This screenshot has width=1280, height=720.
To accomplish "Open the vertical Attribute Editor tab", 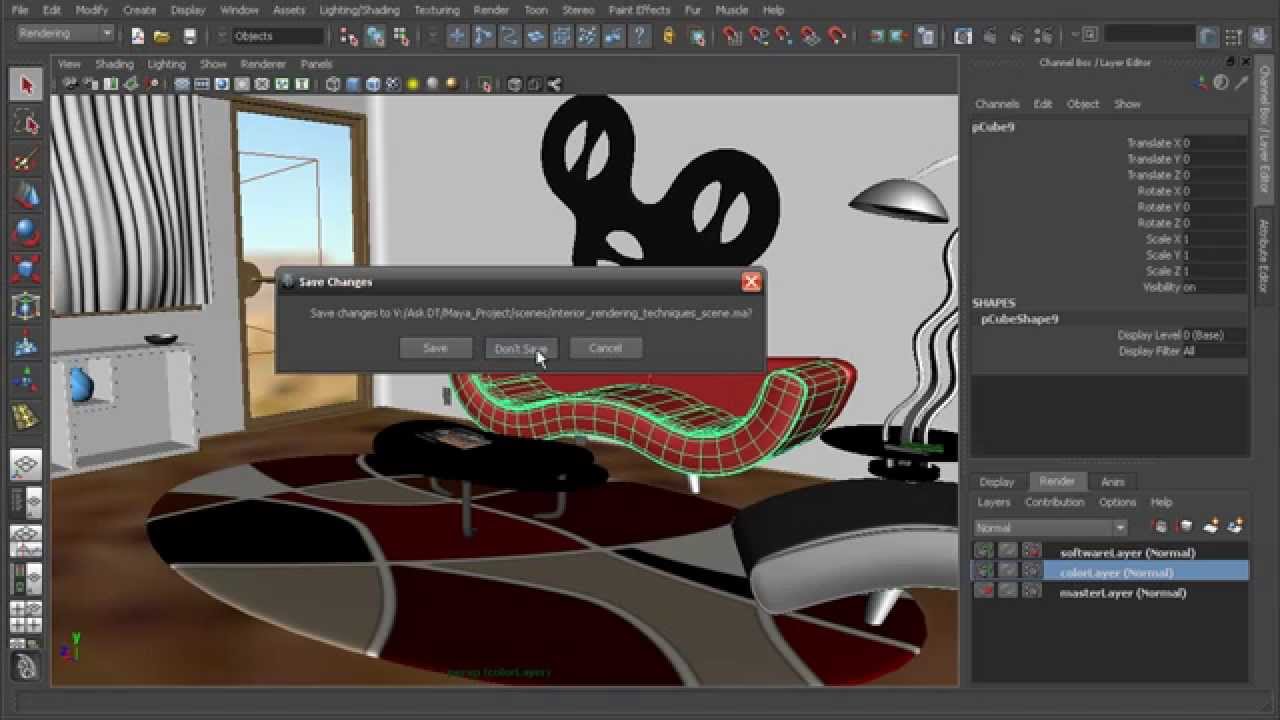I will tap(1262, 256).
